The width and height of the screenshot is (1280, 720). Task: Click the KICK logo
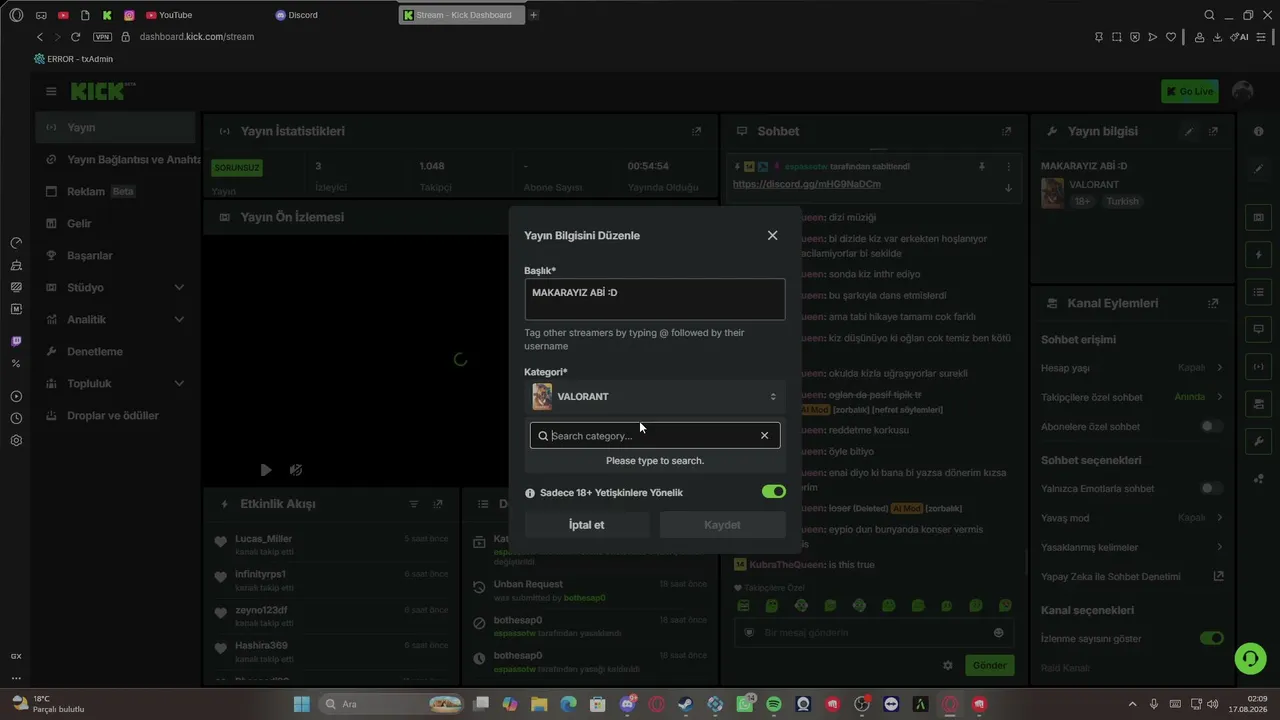[x=99, y=91]
